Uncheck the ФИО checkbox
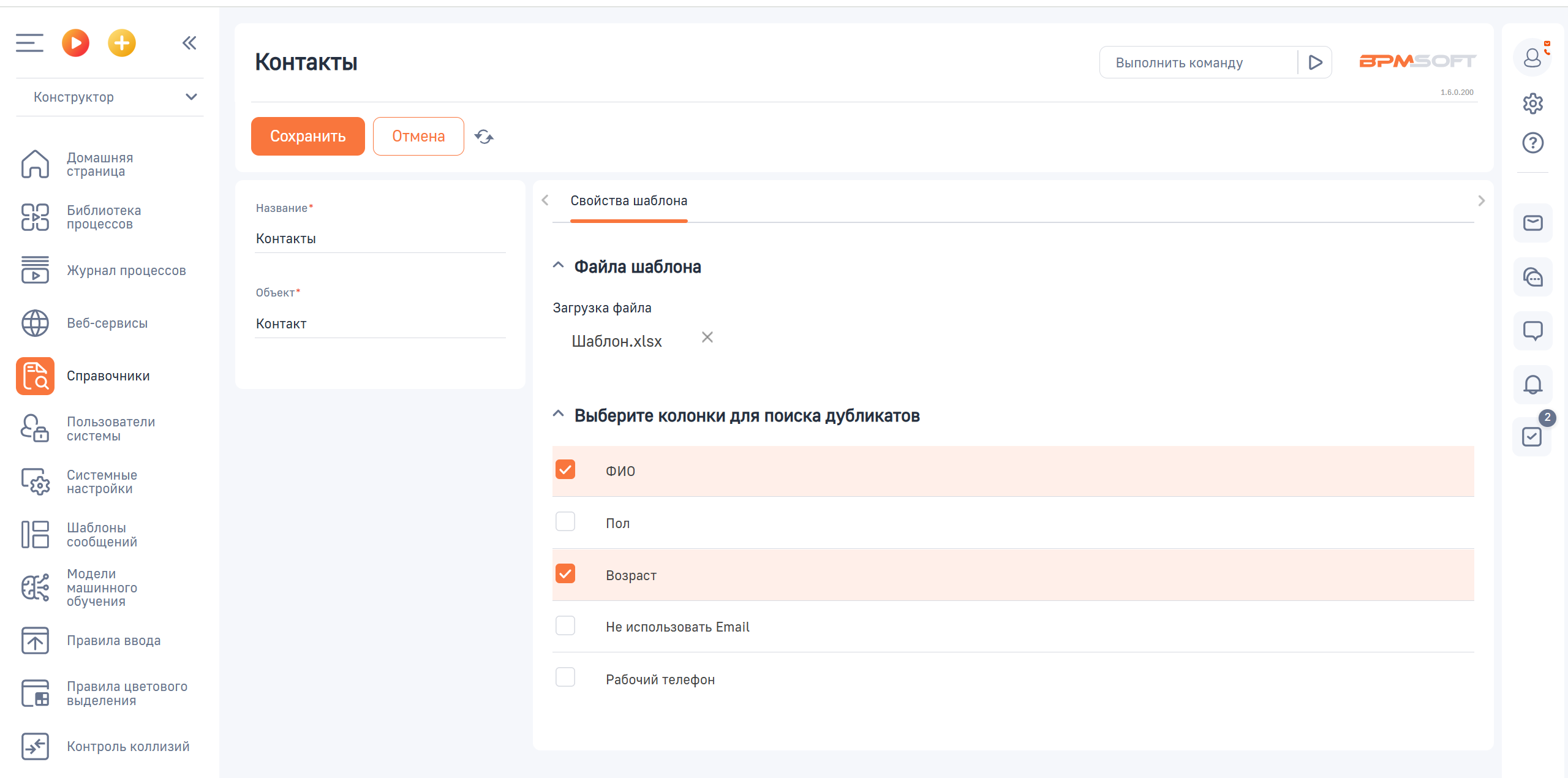Viewport: 1568px width, 778px height. coord(565,470)
